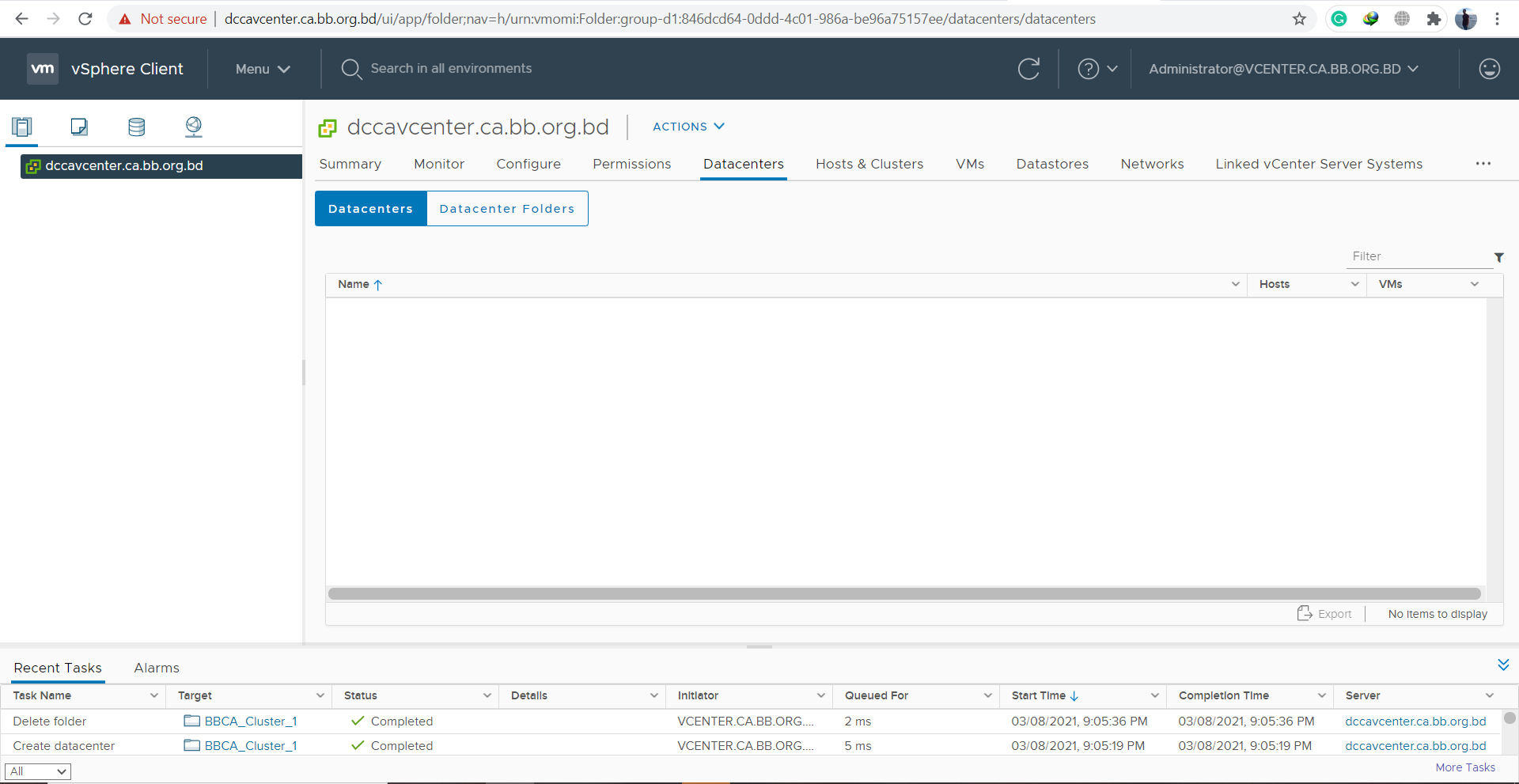Focus the Search in all environments field
Viewport: 1519px width, 784px height.
(x=451, y=69)
